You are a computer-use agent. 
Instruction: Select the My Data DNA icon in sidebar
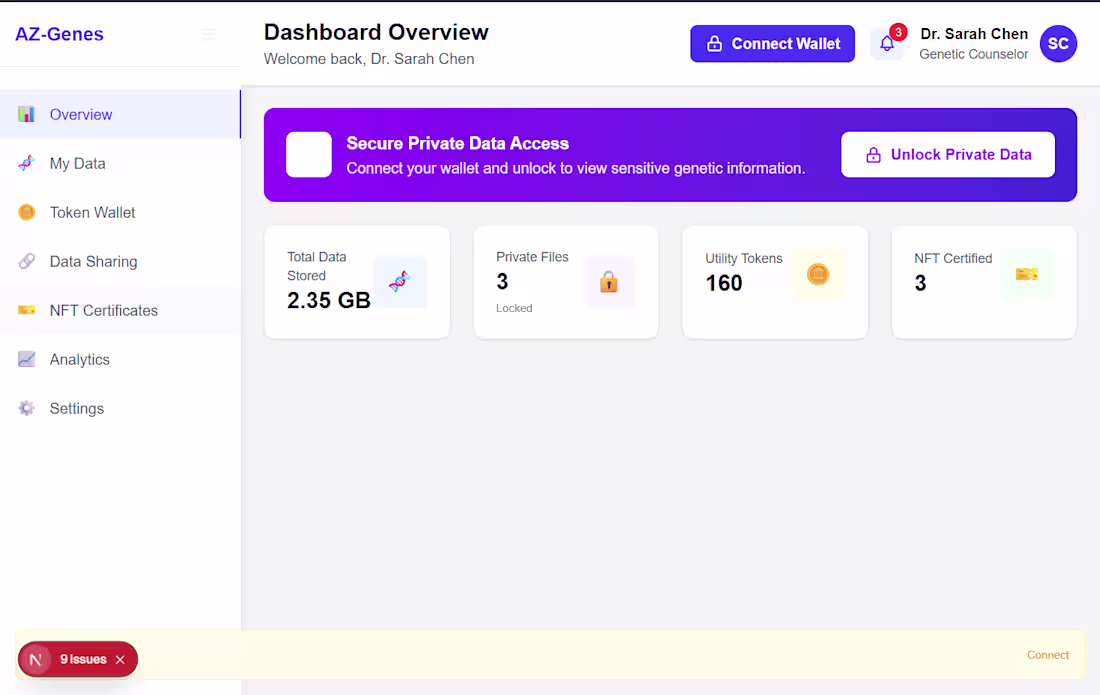[x=26, y=163]
